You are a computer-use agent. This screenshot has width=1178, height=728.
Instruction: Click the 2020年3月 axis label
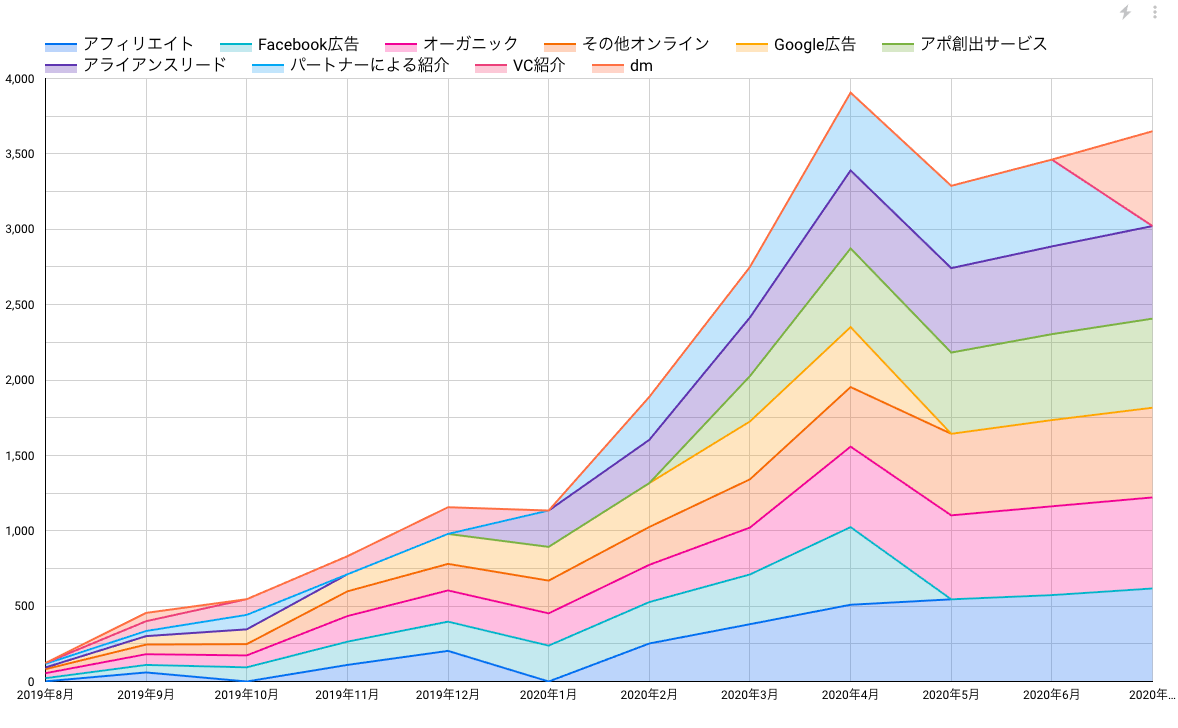coord(750,695)
